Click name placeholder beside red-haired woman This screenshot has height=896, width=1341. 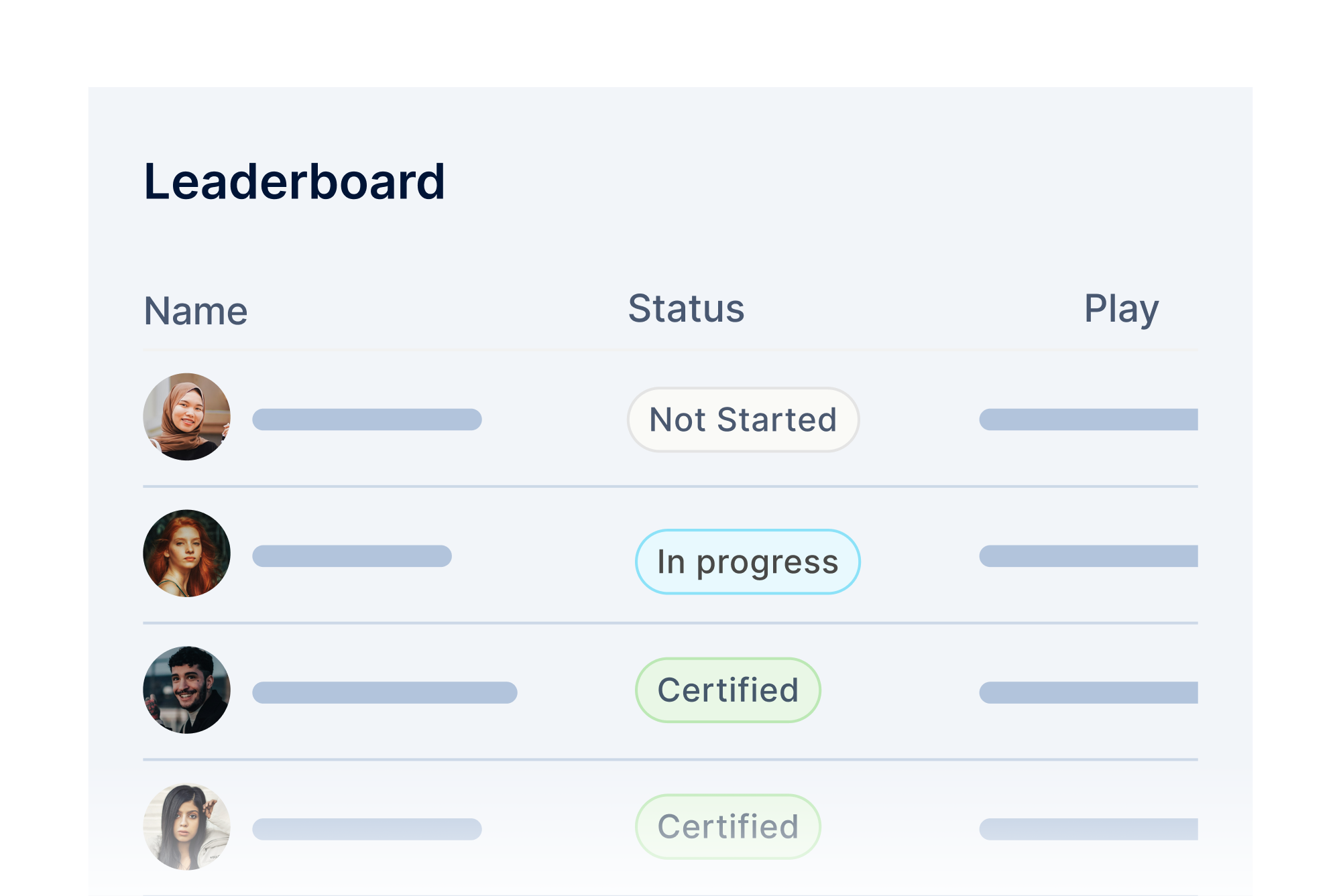(x=352, y=556)
